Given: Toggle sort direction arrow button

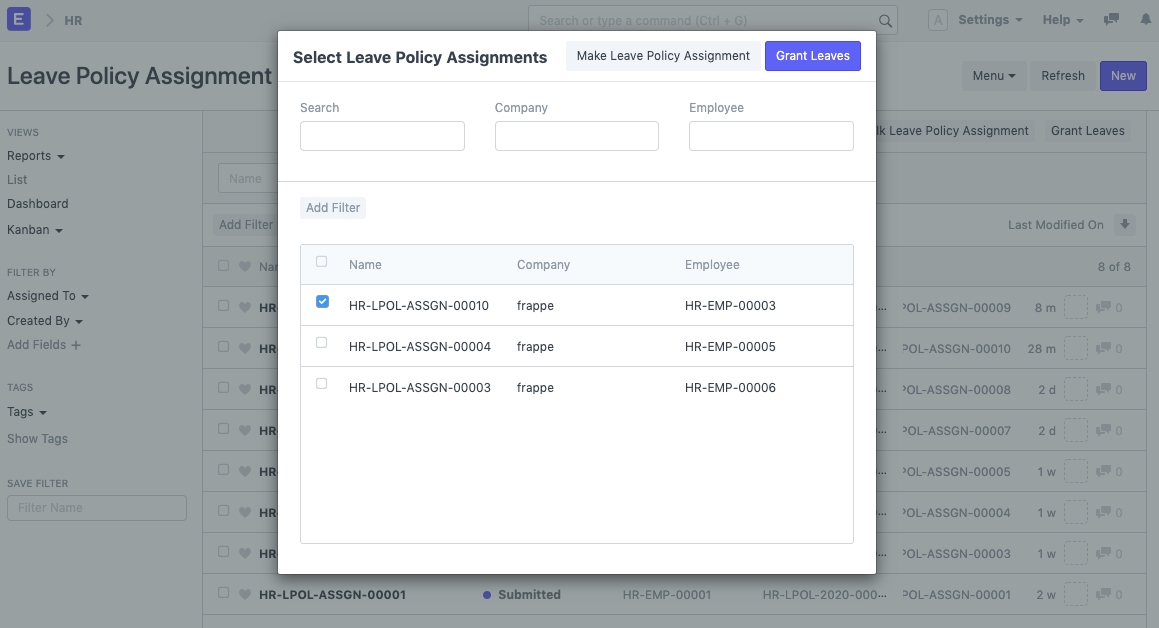Looking at the screenshot, I should pyautogui.click(x=1125, y=225).
